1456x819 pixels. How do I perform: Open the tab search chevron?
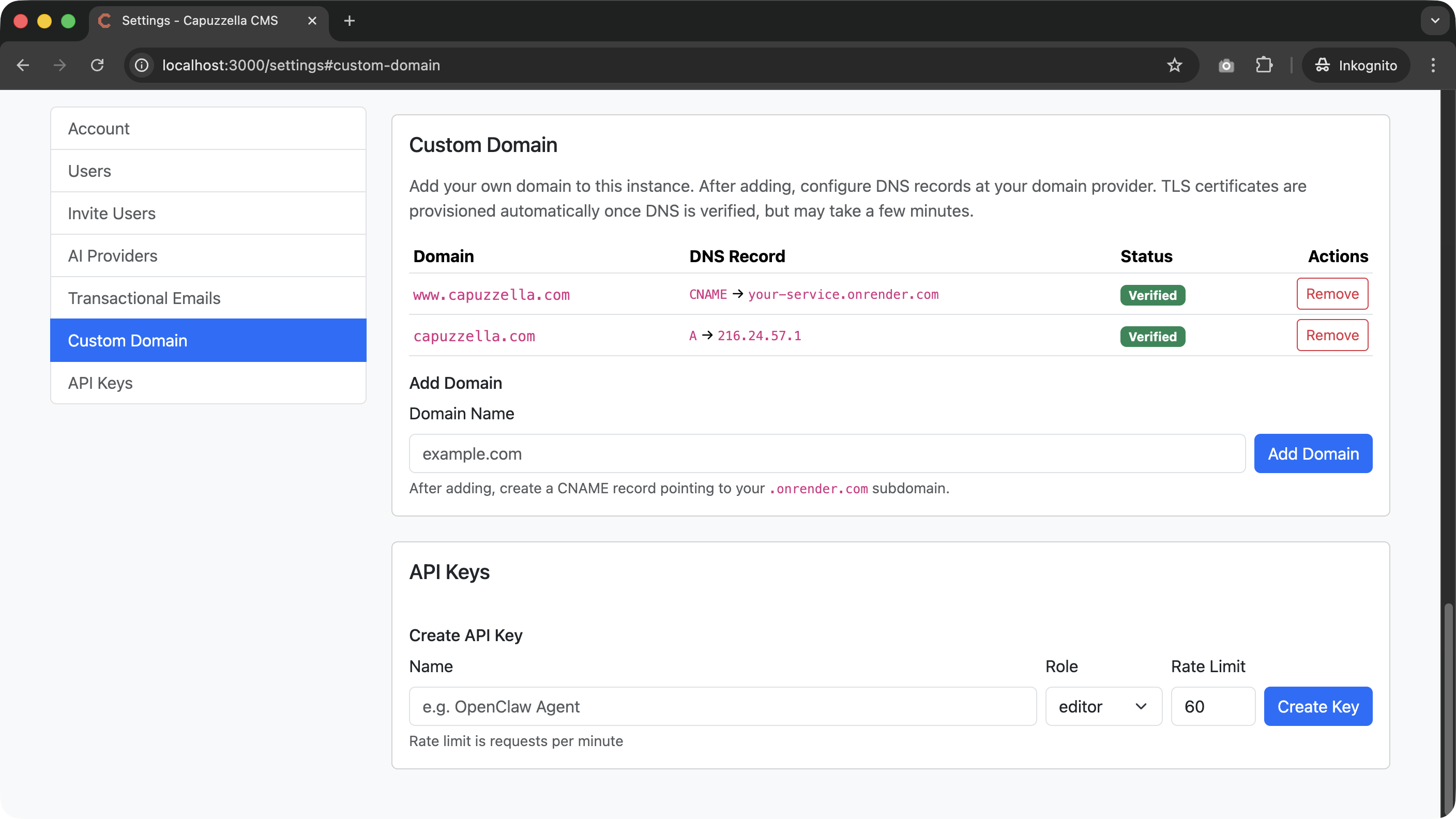[x=1434, y=20]
